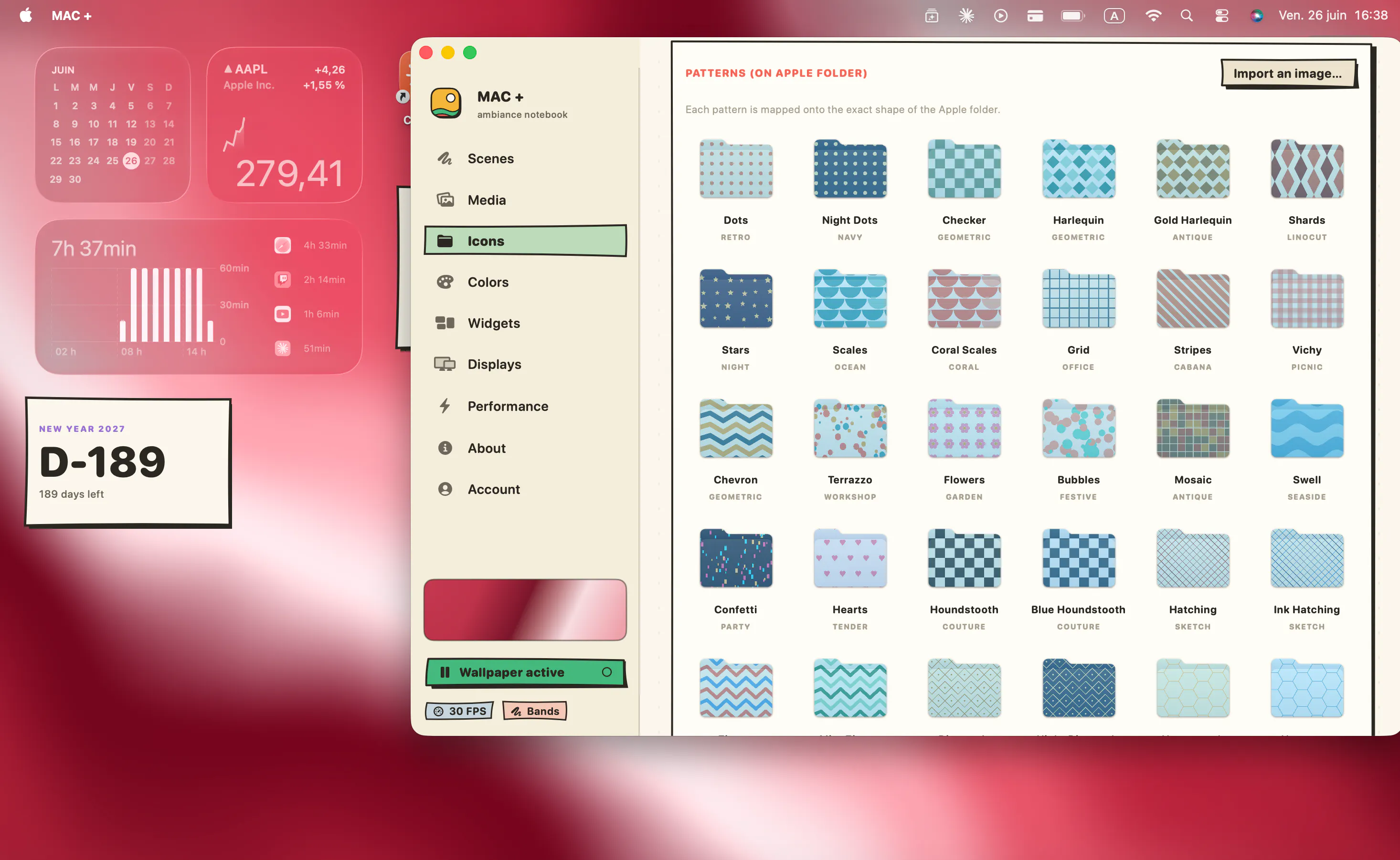
Task: View the Performance section
Action: click(x=525, y=406)
